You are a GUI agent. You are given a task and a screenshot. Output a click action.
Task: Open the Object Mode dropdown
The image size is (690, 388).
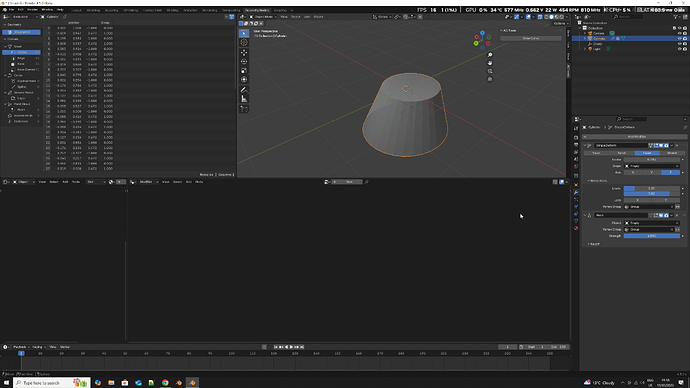click(x=262, y=17)
